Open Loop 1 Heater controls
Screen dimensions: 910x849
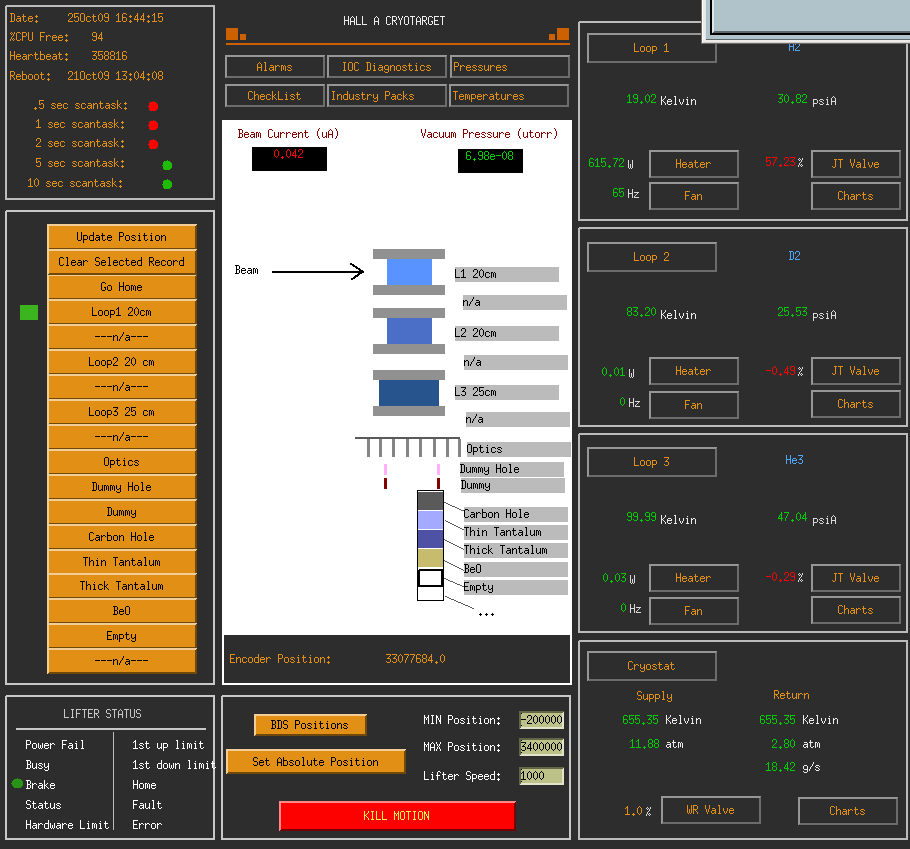(694, 164)
